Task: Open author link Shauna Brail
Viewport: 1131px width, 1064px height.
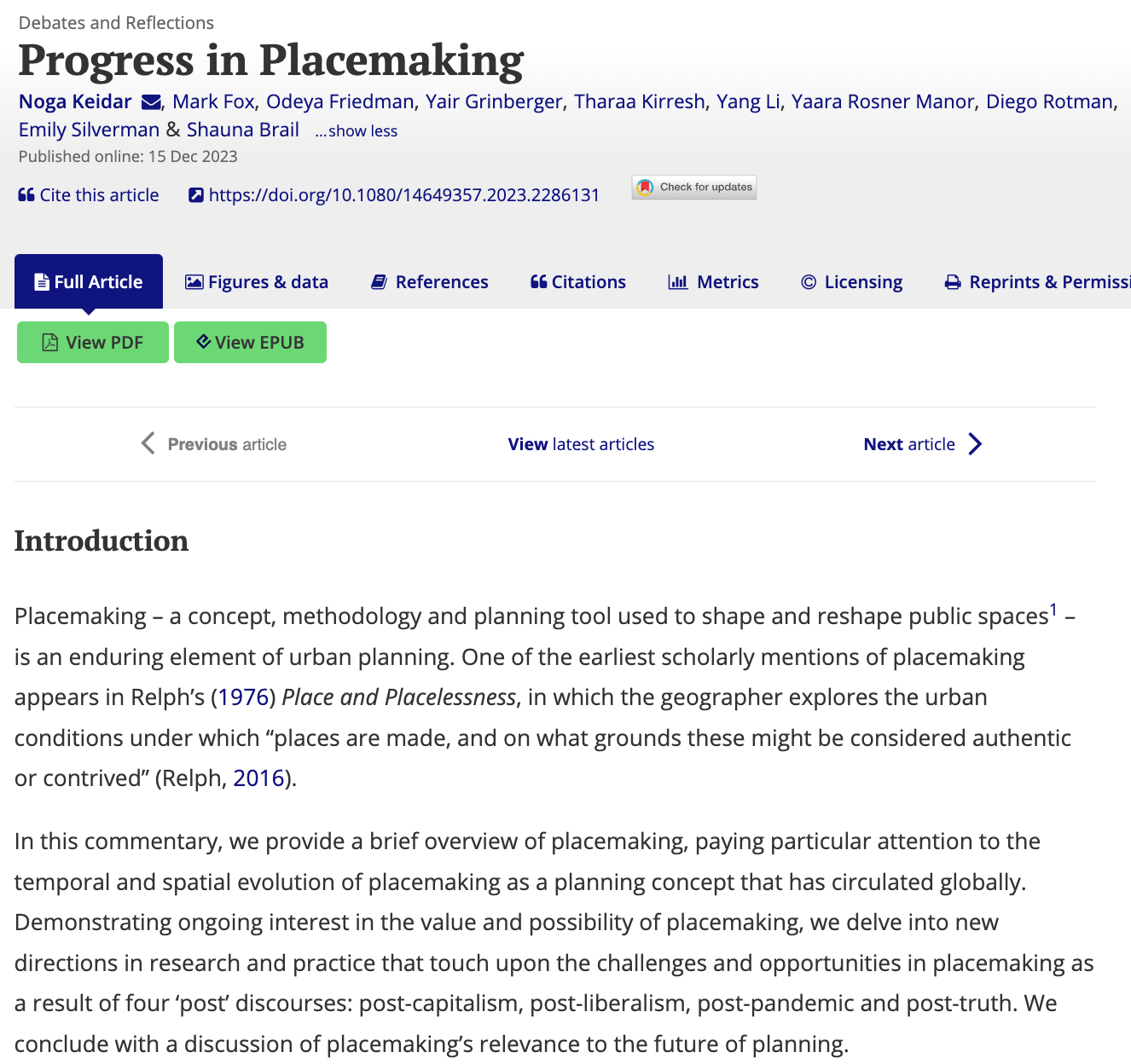Action: (243, 130)
